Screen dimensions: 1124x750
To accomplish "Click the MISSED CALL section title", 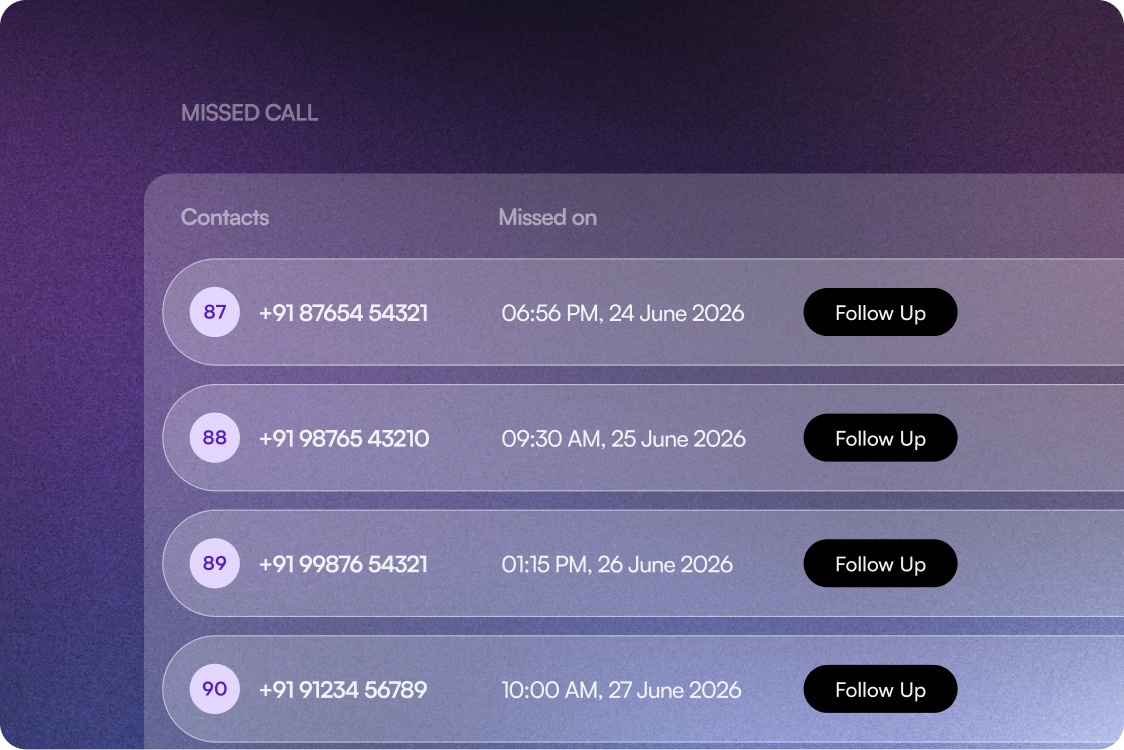I will coord(249,113).
